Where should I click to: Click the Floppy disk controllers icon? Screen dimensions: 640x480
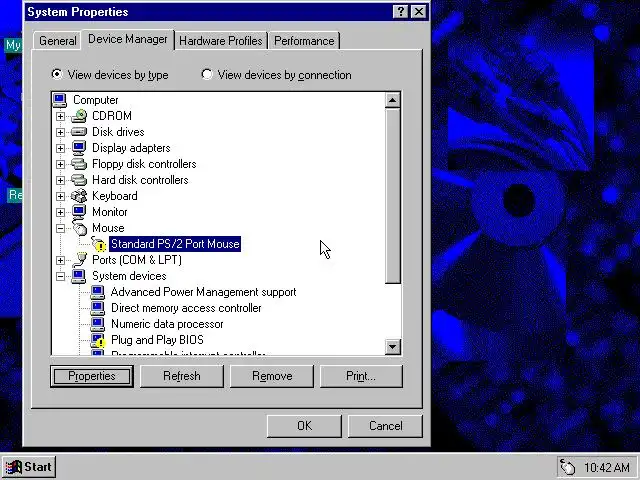click(79, 164)
